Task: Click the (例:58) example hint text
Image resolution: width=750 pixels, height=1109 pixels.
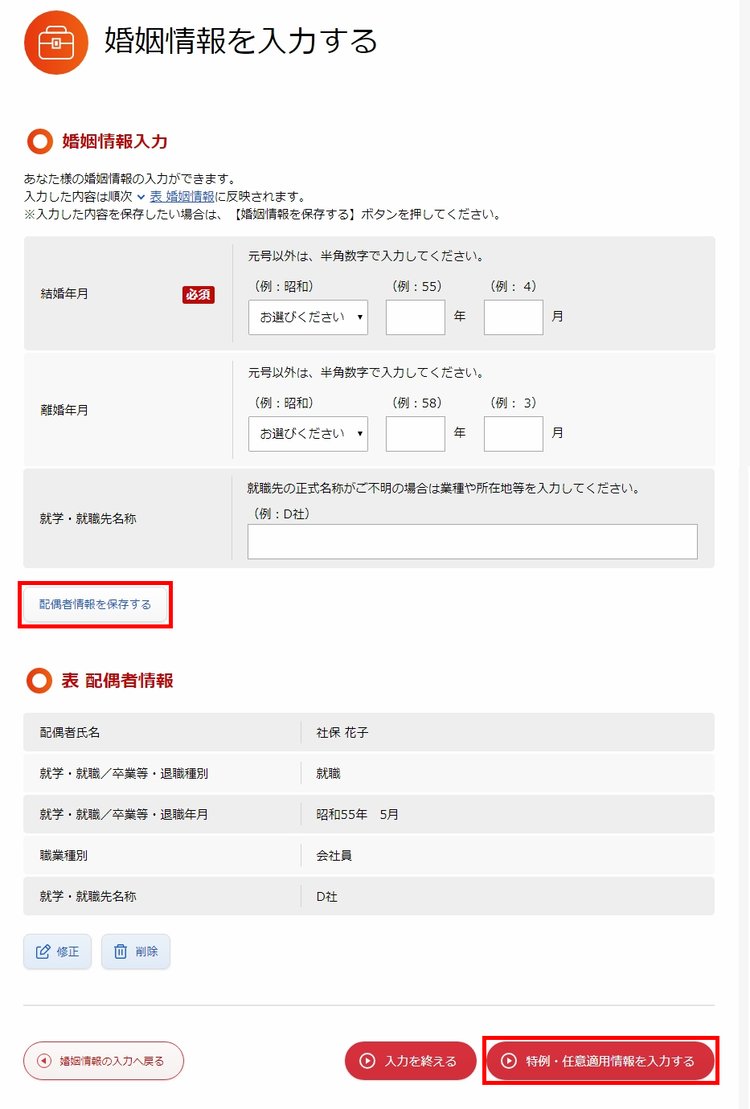Action: tap(417, 403)
